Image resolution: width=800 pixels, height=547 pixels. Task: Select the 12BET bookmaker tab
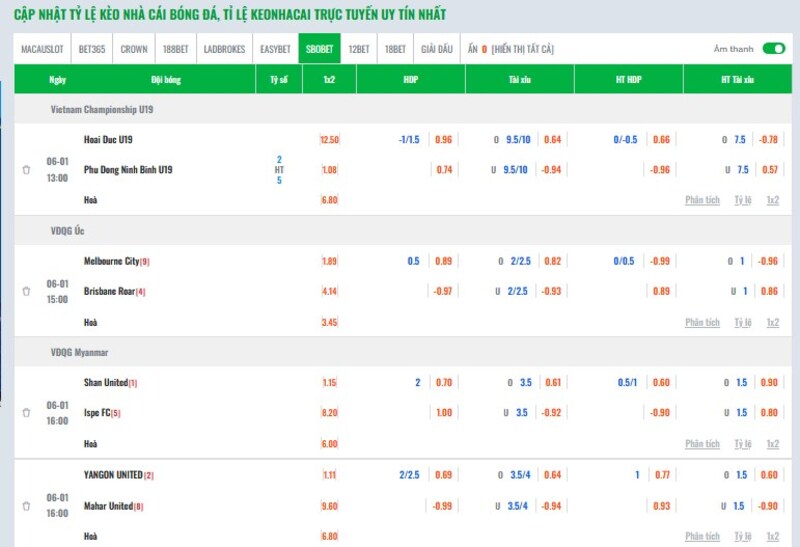(x=358, y=49)
